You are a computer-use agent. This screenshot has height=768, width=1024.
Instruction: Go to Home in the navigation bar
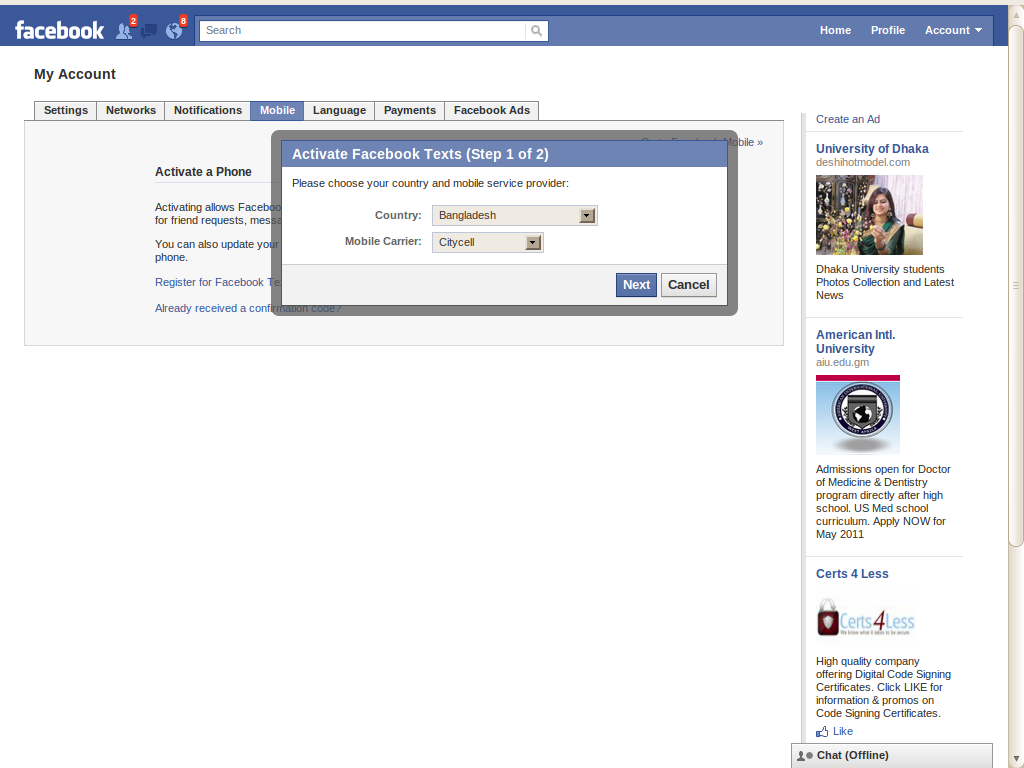pos(835,30)
